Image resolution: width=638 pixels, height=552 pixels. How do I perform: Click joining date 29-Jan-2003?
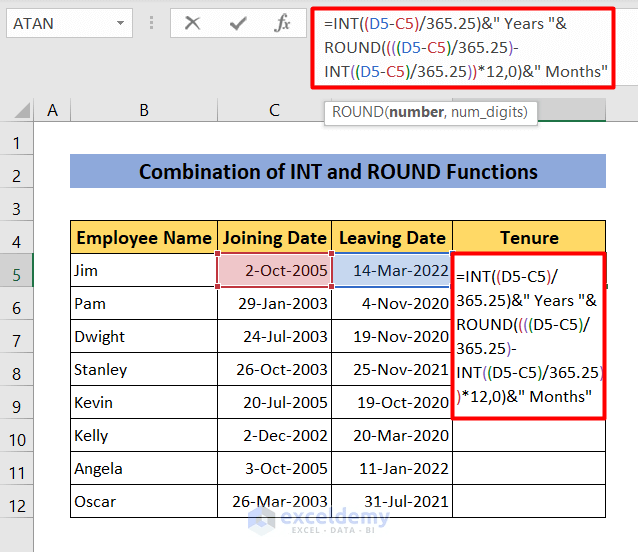275,303
